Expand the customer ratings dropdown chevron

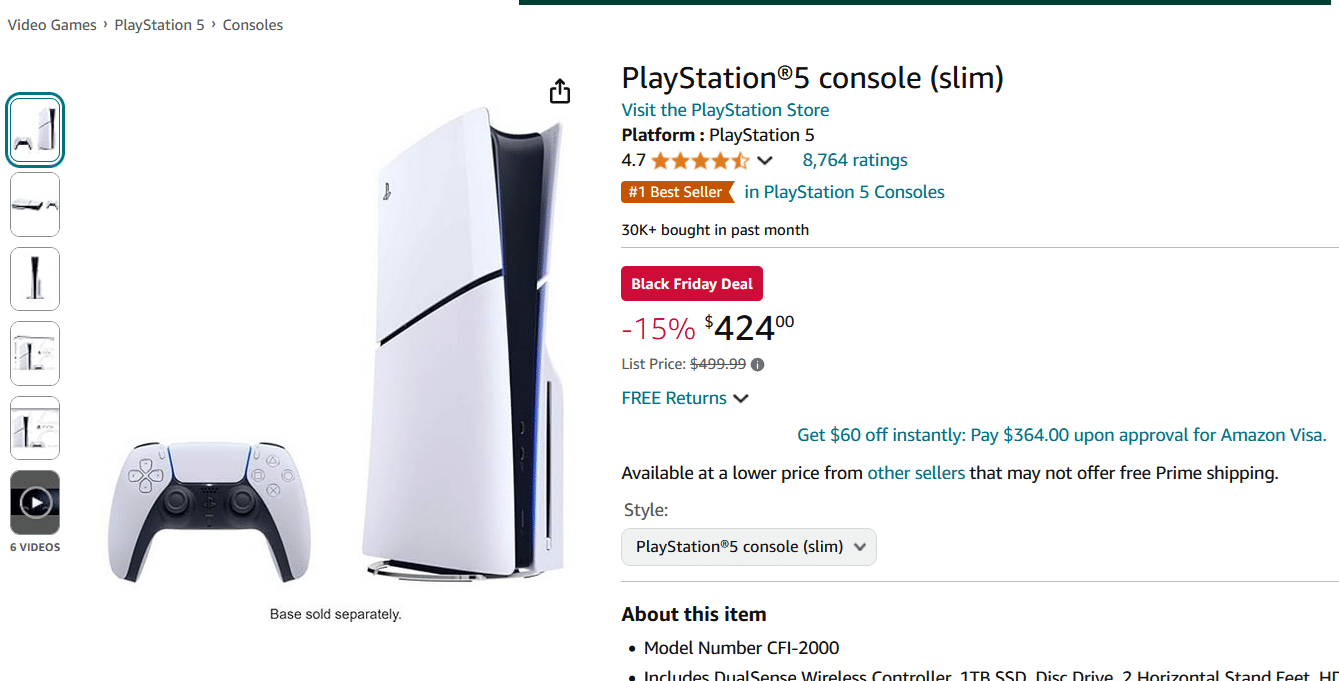coord(764,160)
